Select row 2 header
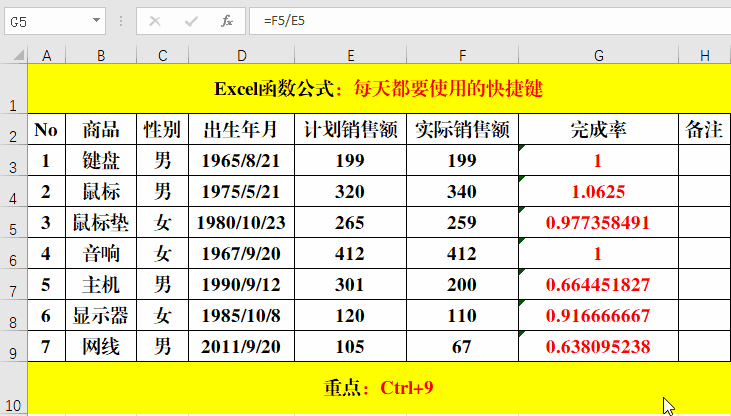Viewport: 731px width, 416px height. (14, 129)
